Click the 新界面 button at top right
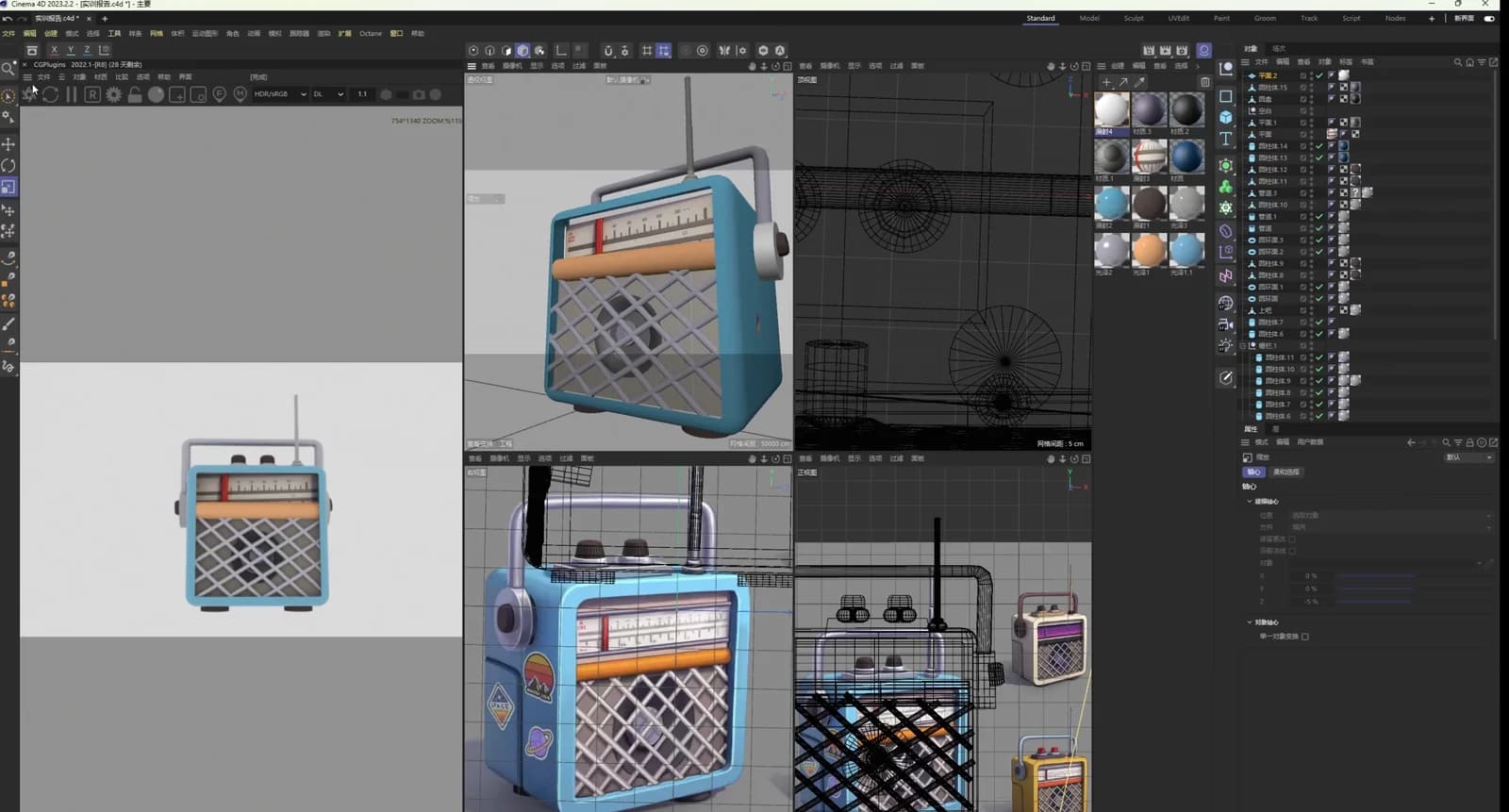The height and width of the screenshot is (812, 1509). pos(1464,18)
